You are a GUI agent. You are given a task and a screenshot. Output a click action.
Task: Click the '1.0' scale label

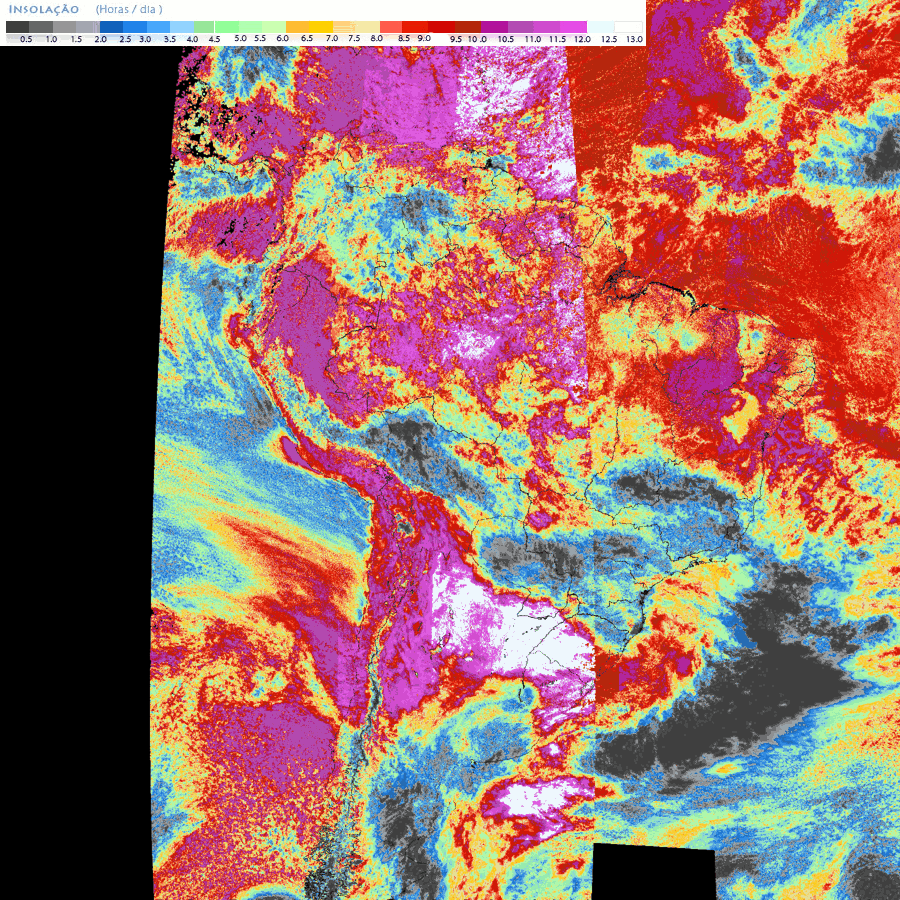[x=51, y=39]
